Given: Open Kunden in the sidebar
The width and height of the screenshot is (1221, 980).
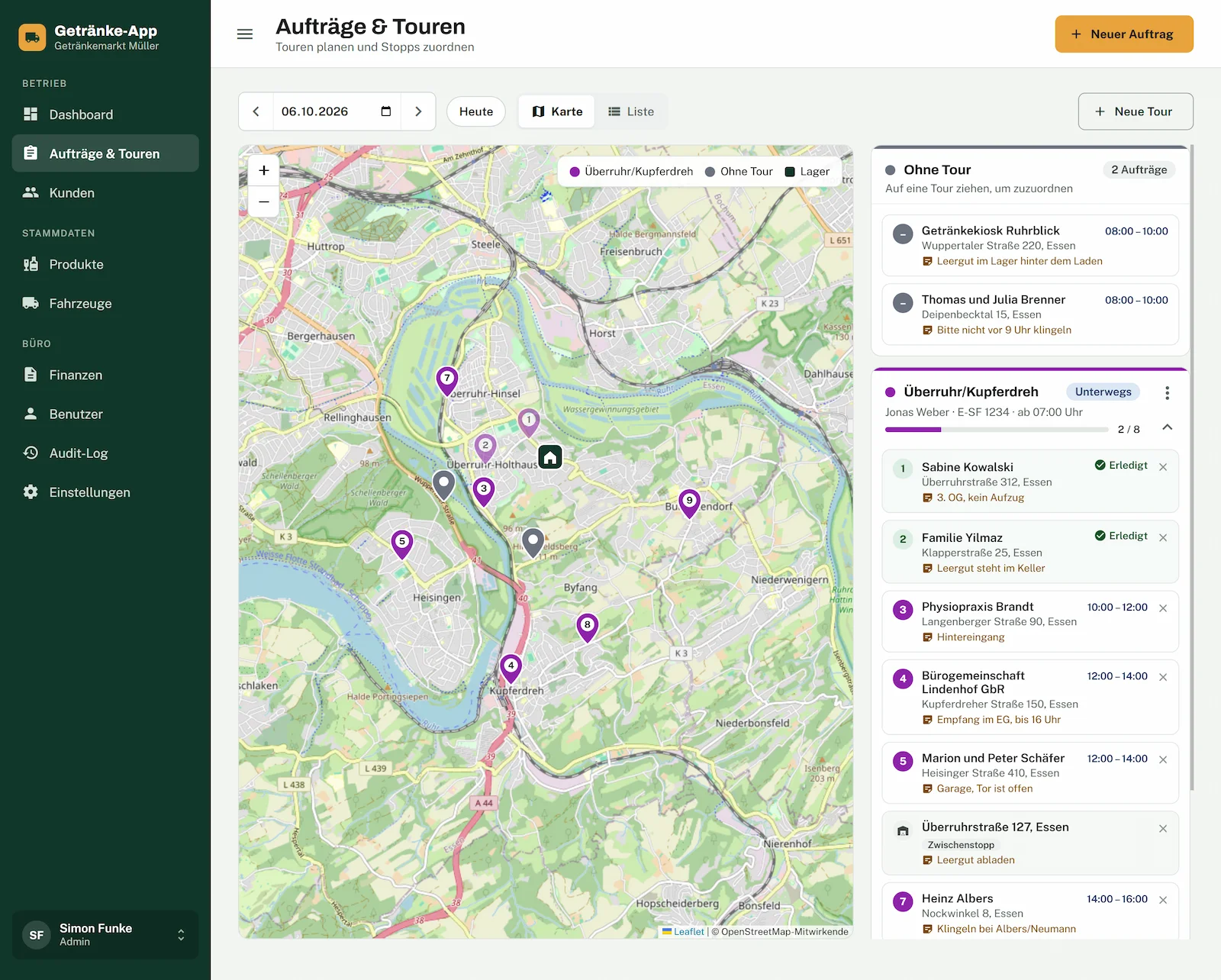Looking at the screenshot, I should 105,193.
